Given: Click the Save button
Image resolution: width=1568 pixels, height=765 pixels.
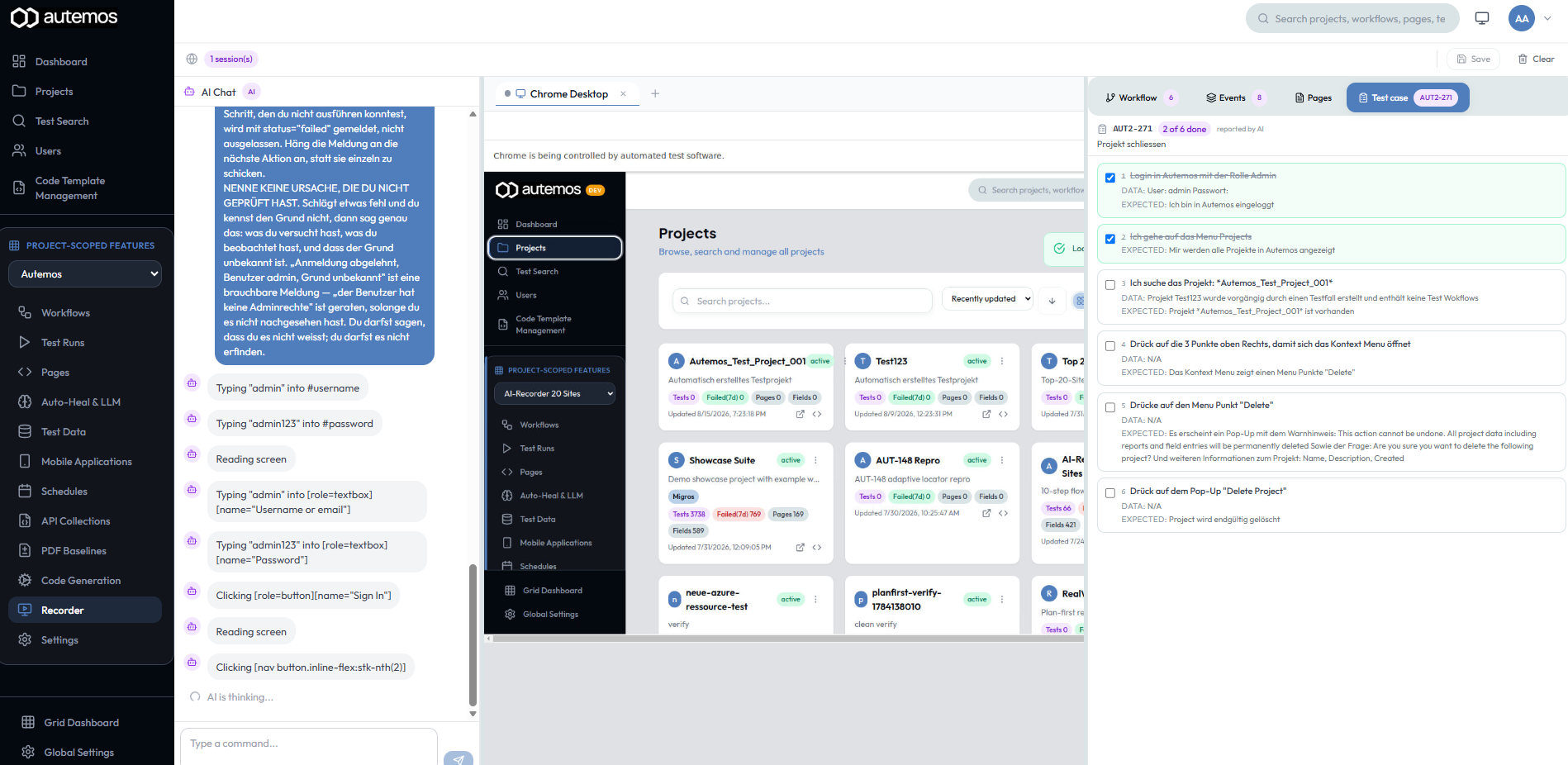Looking at the screenshot, I should click(x=1473, y=59).
